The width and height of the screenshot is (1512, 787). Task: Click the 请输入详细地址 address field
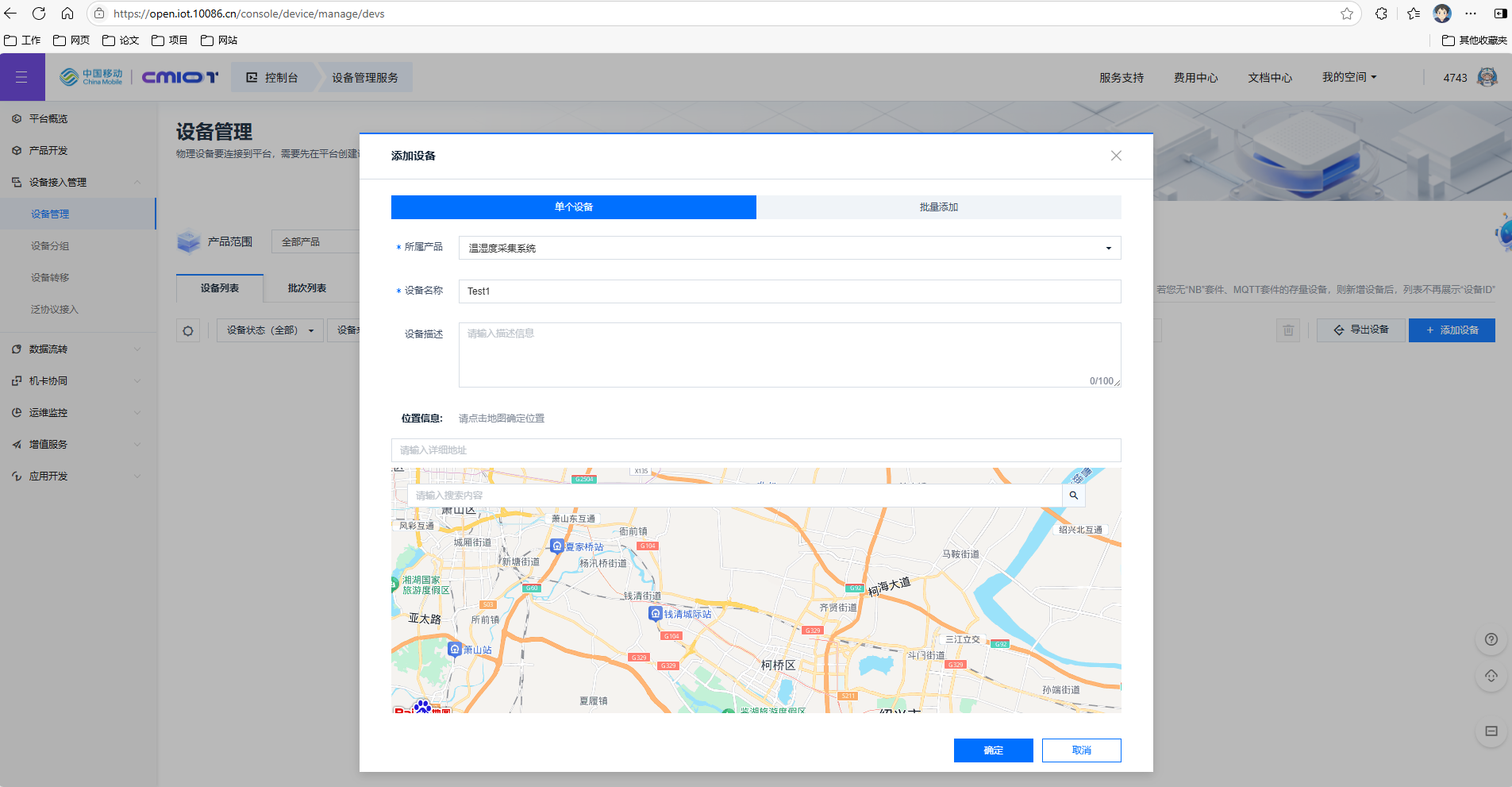click(x=756, y=450)
